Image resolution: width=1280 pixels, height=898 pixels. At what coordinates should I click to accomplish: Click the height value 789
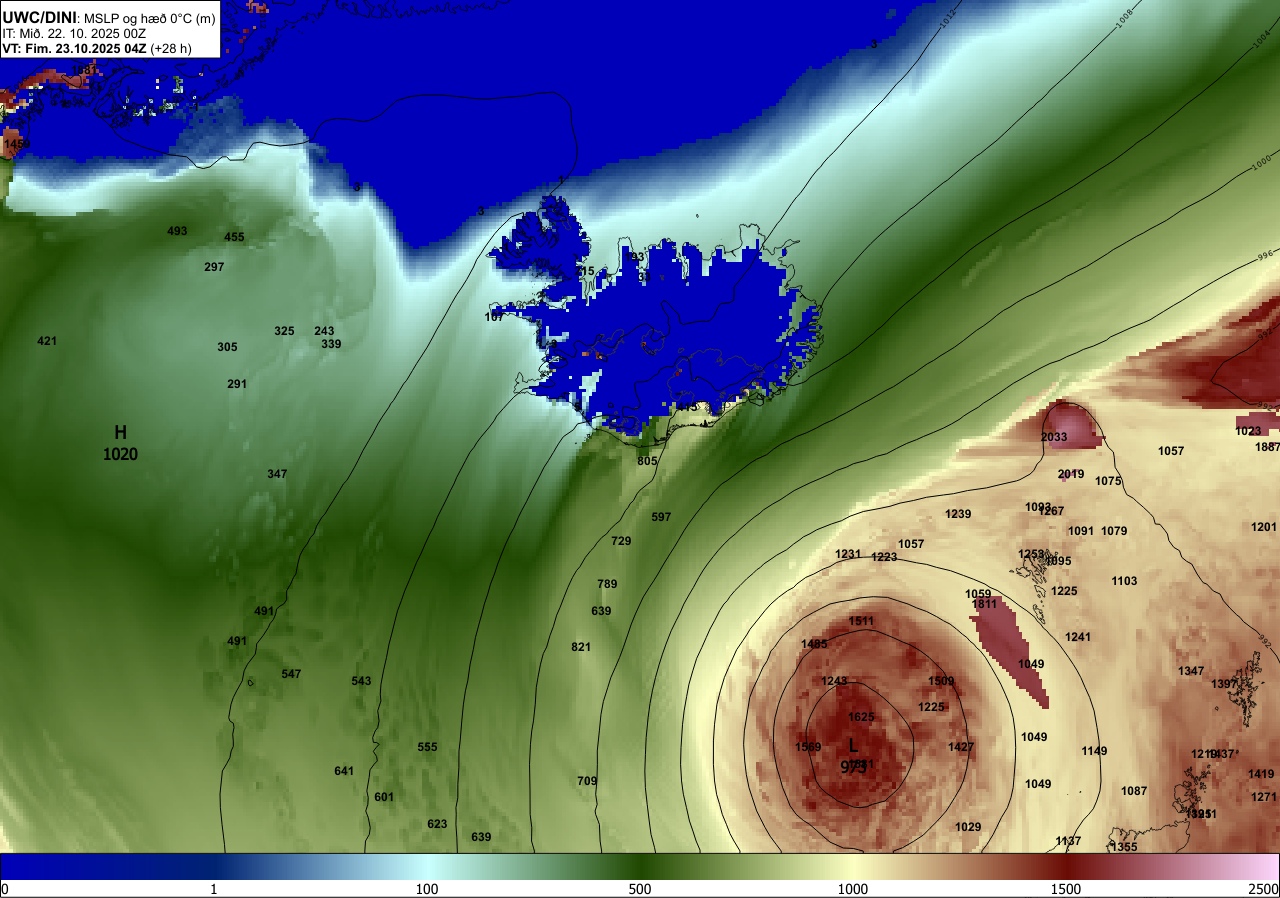[607, 584]
